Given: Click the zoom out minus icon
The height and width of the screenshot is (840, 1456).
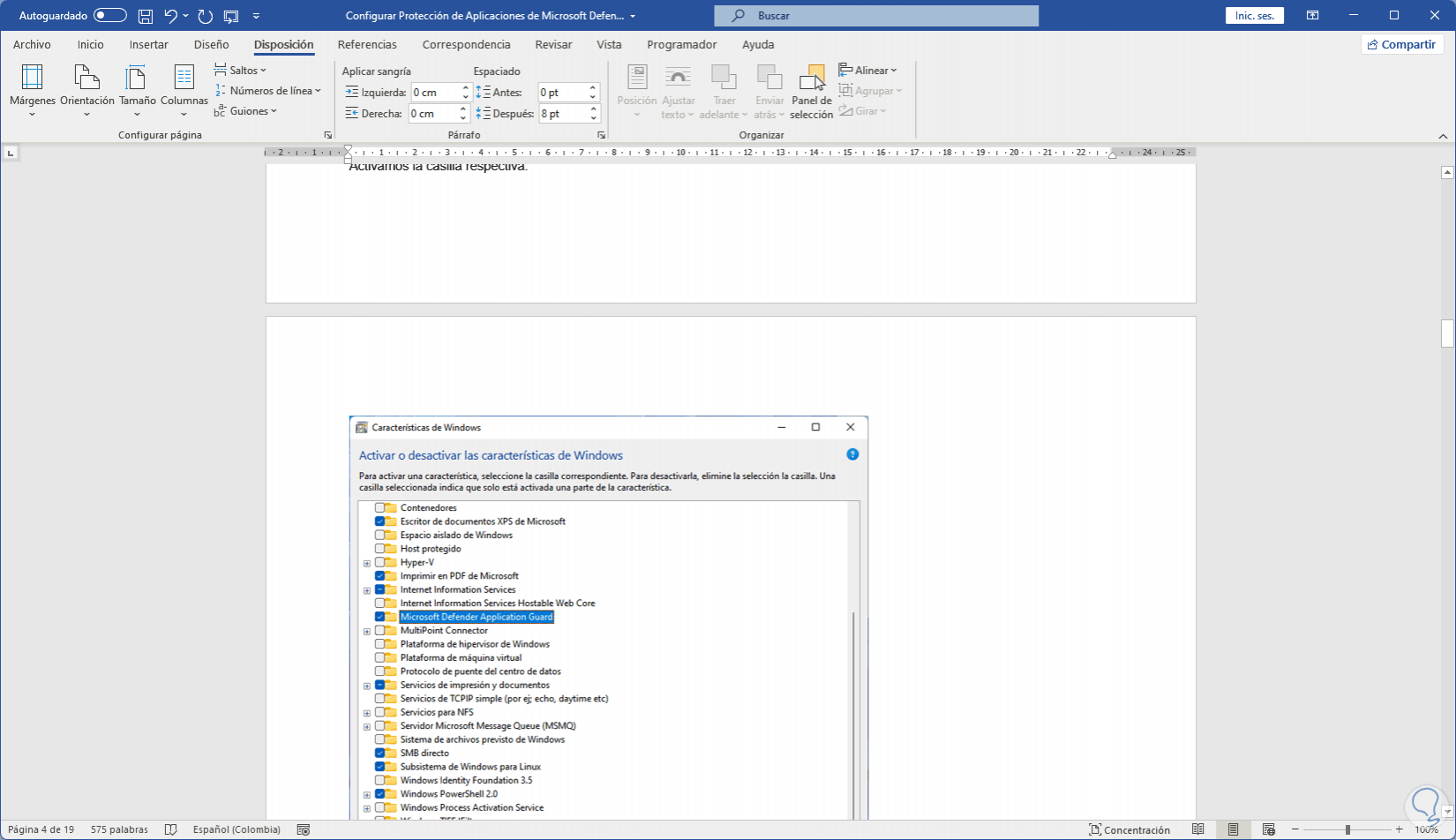Looking at the screenshot, I should 1295,829.
